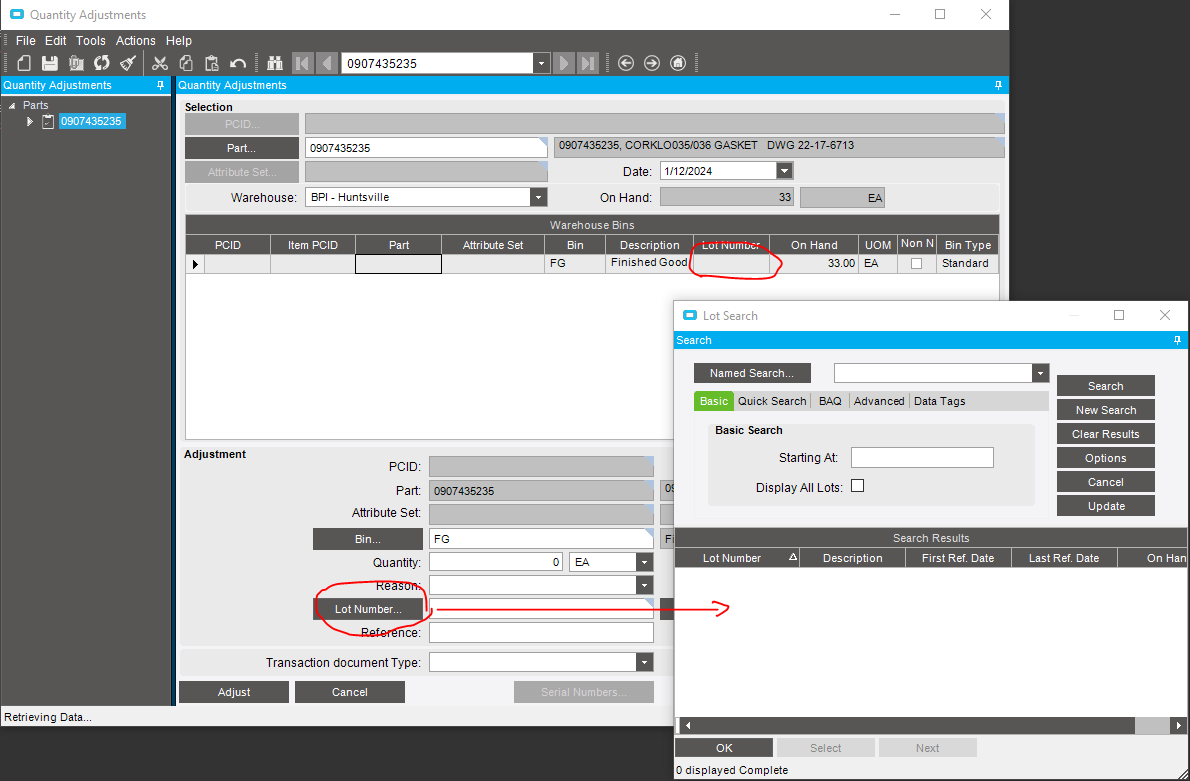This screenshot has width=1190, height=781.
Task: Collapse the Parts tree node
Action: coord(12,105)
